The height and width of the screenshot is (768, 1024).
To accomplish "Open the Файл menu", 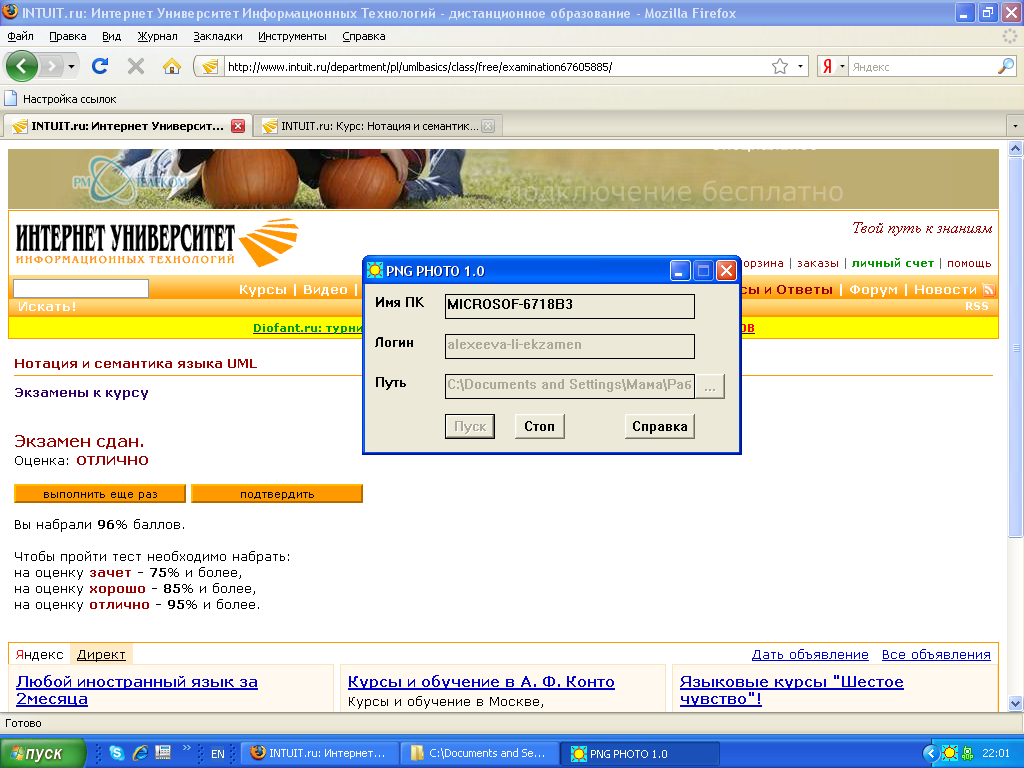I will (x=20, y=37).
